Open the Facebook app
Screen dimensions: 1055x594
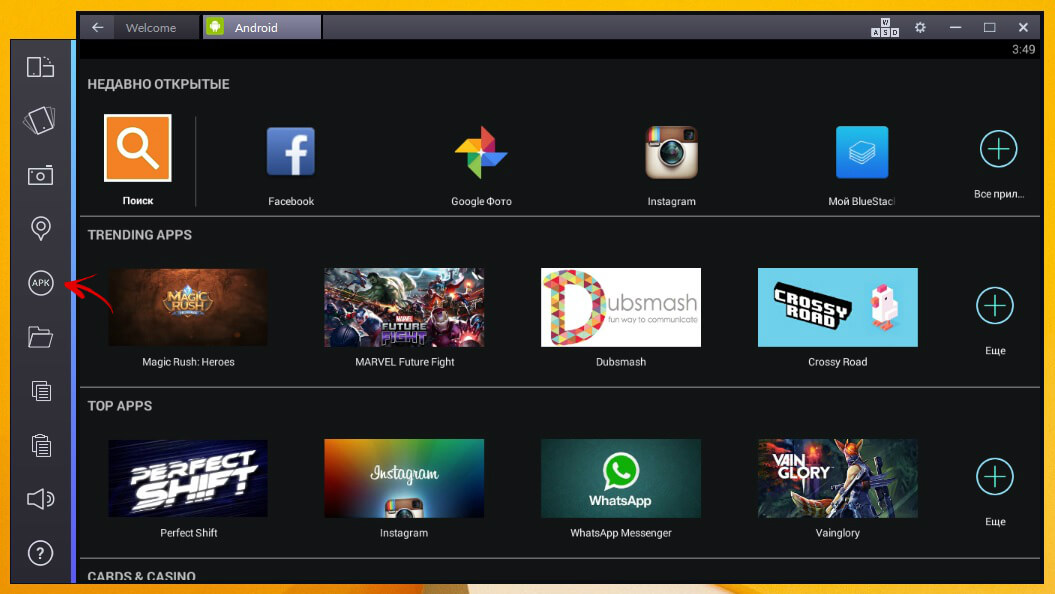[x=290, y=150]
